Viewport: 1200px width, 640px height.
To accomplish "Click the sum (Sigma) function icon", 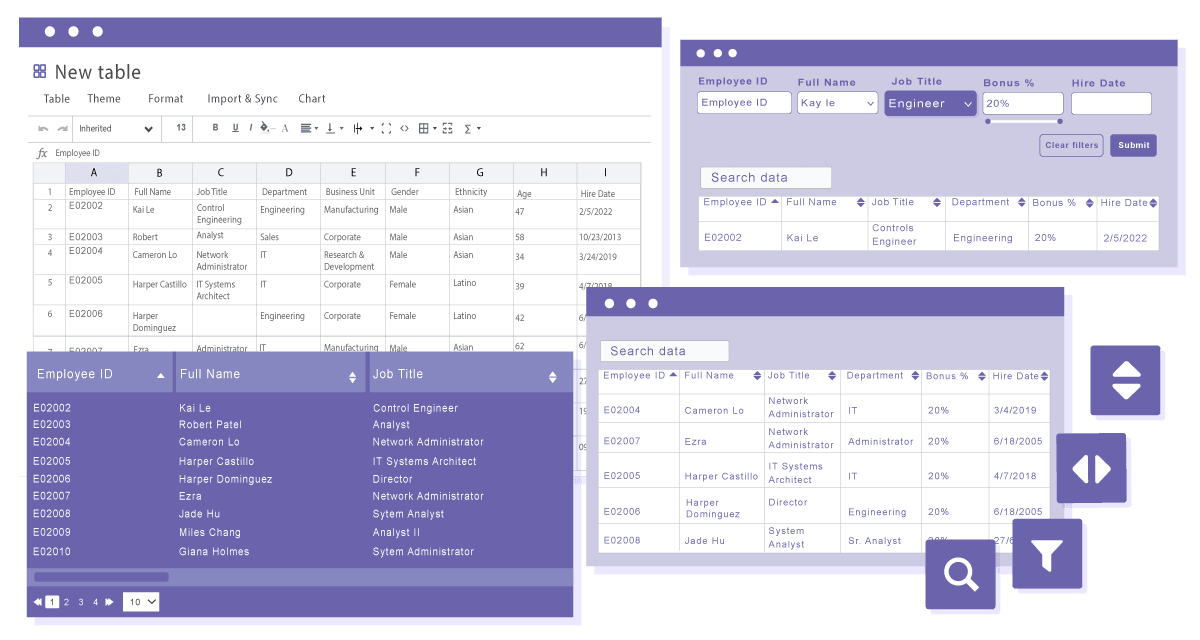I will (468, 128).
